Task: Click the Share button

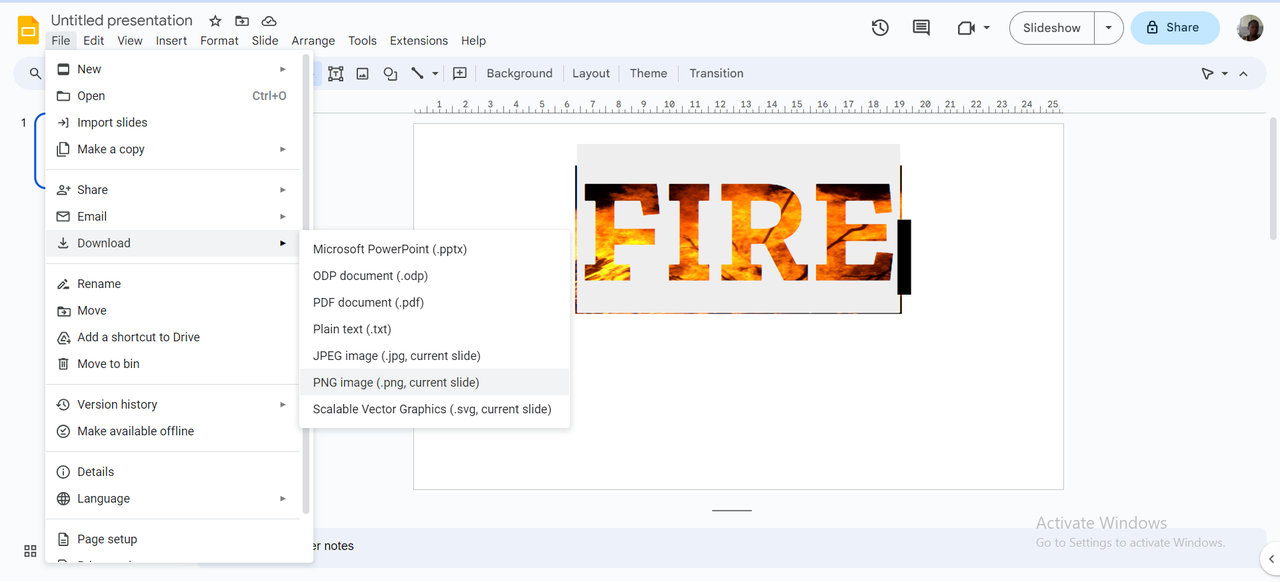Action: (x=1175, y=28)
